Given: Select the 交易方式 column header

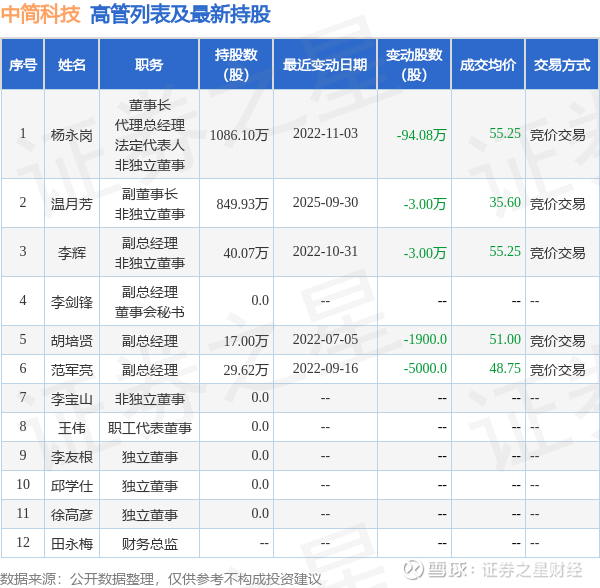Looking at the screenshot, I should tap(562, 64).
